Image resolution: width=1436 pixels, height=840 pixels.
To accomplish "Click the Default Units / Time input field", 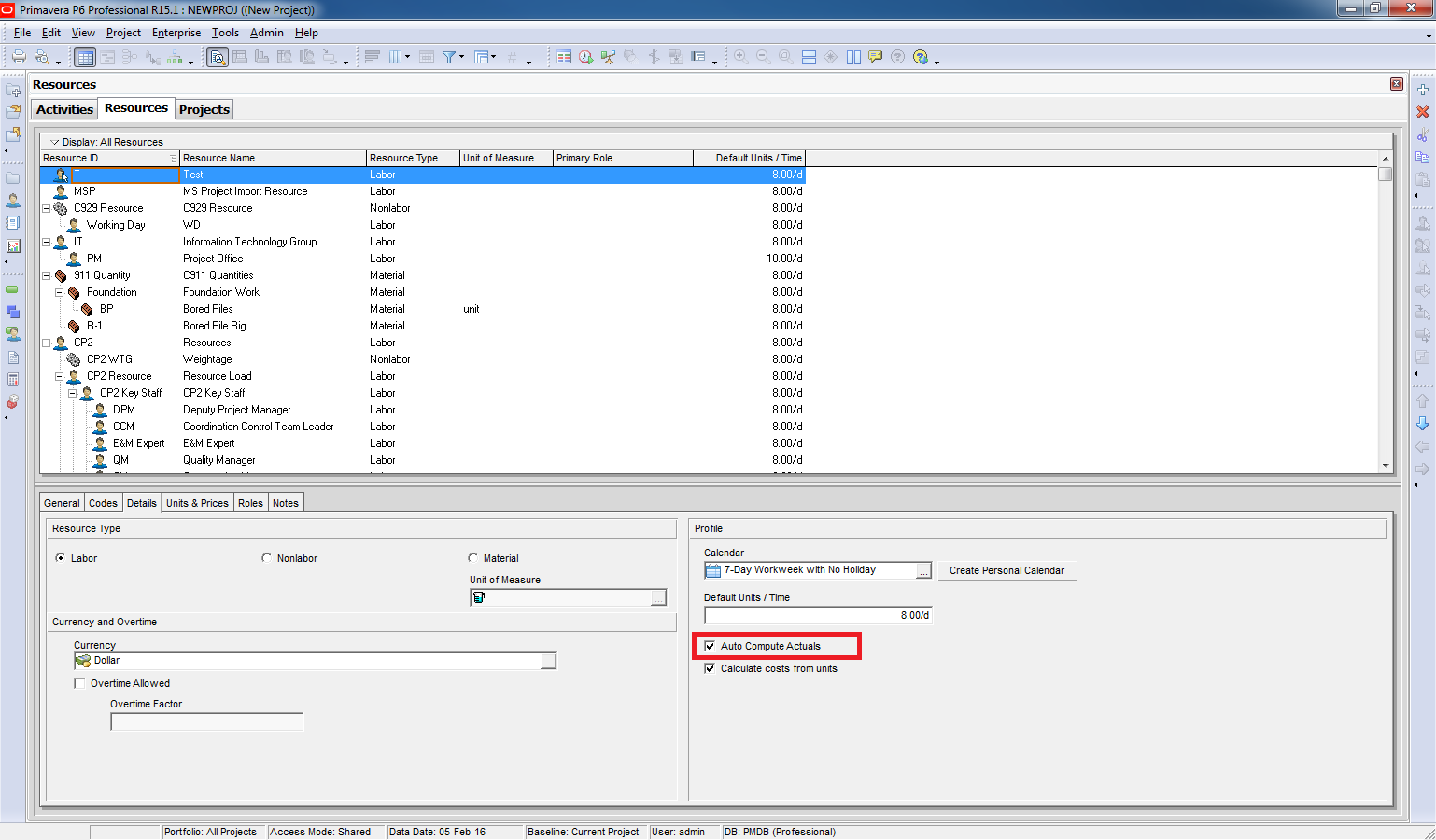I will pos(817,615).
